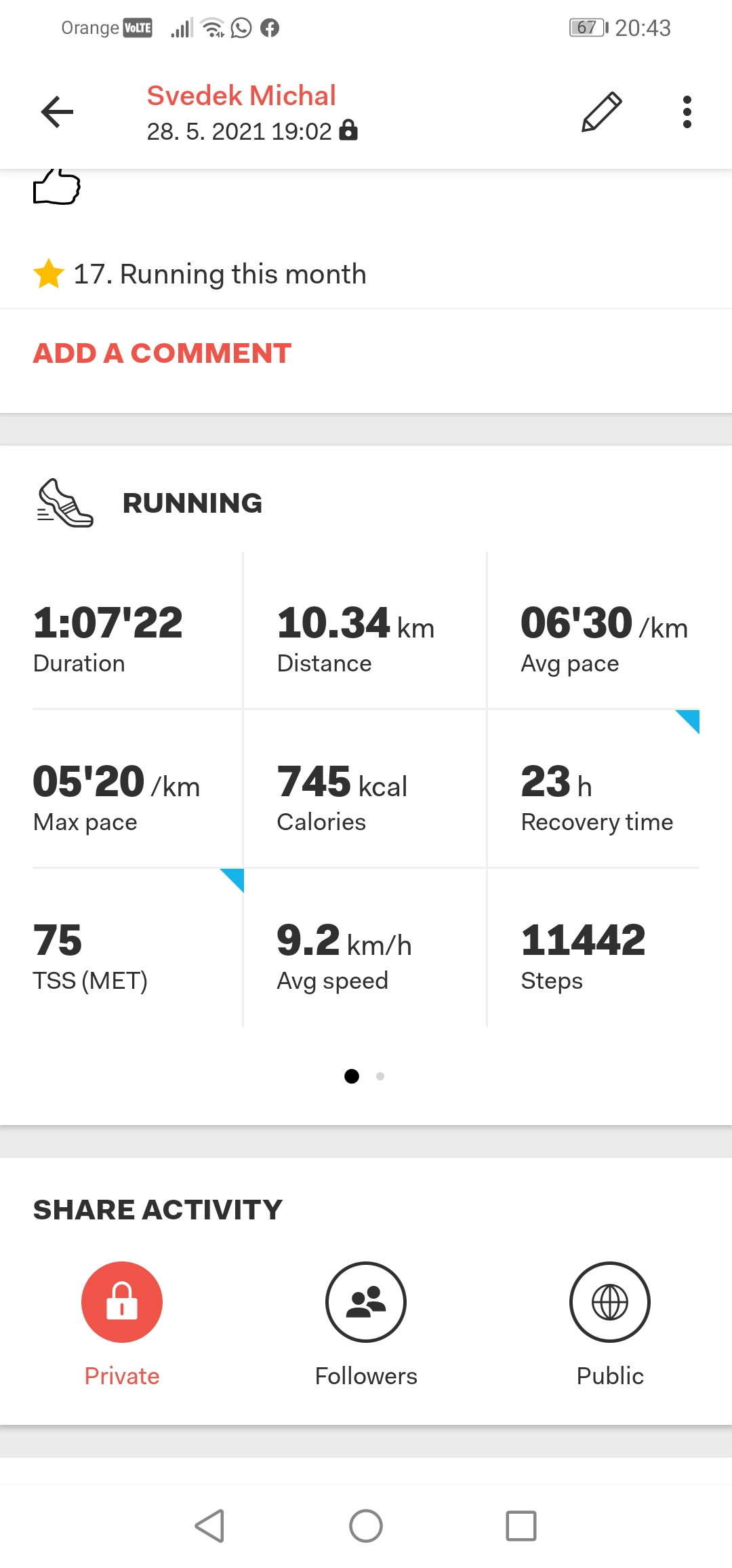
Task: Tap the running shoe icon
Action: pos(65,503)
